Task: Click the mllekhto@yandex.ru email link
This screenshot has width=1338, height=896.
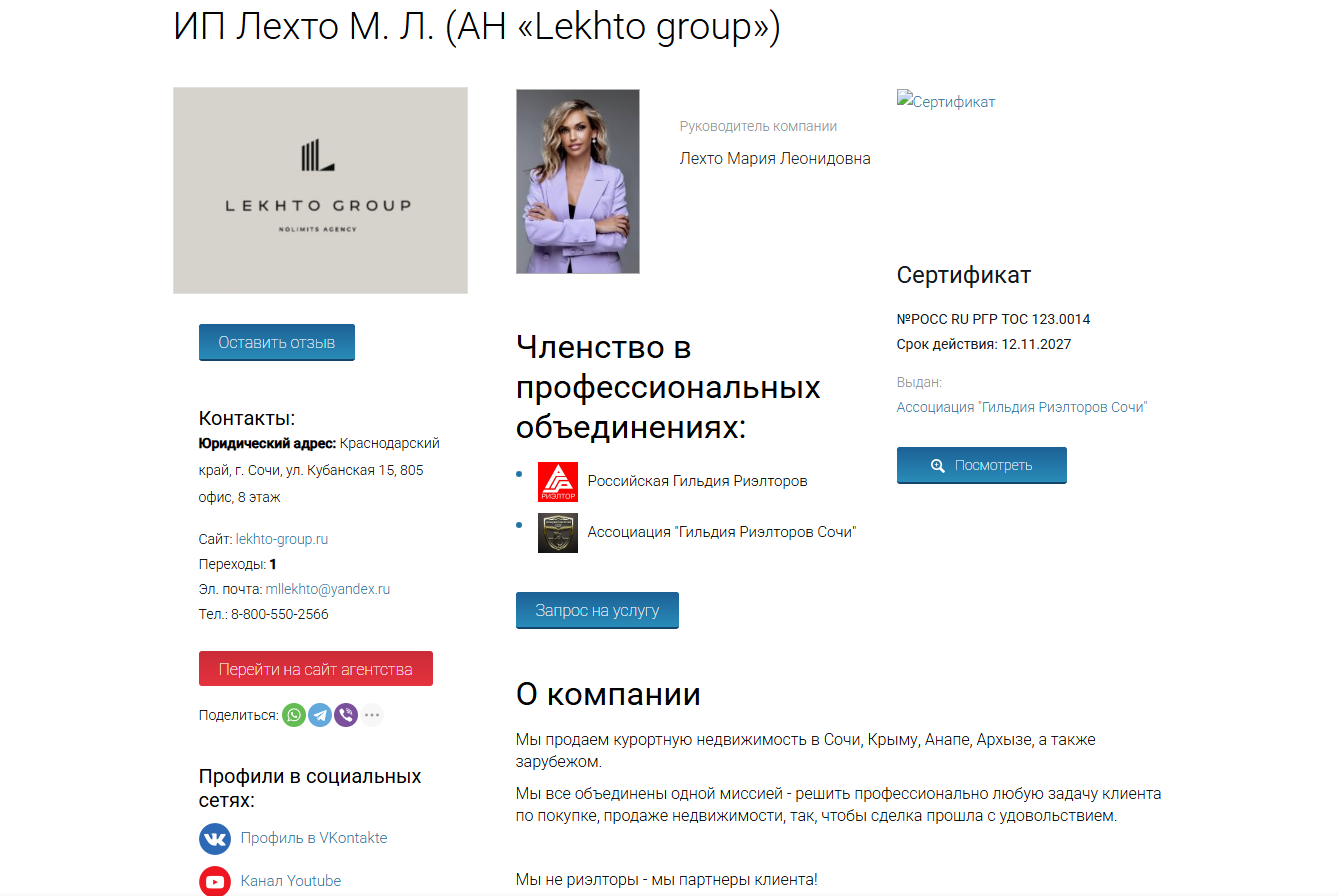Action: [328, 589]
